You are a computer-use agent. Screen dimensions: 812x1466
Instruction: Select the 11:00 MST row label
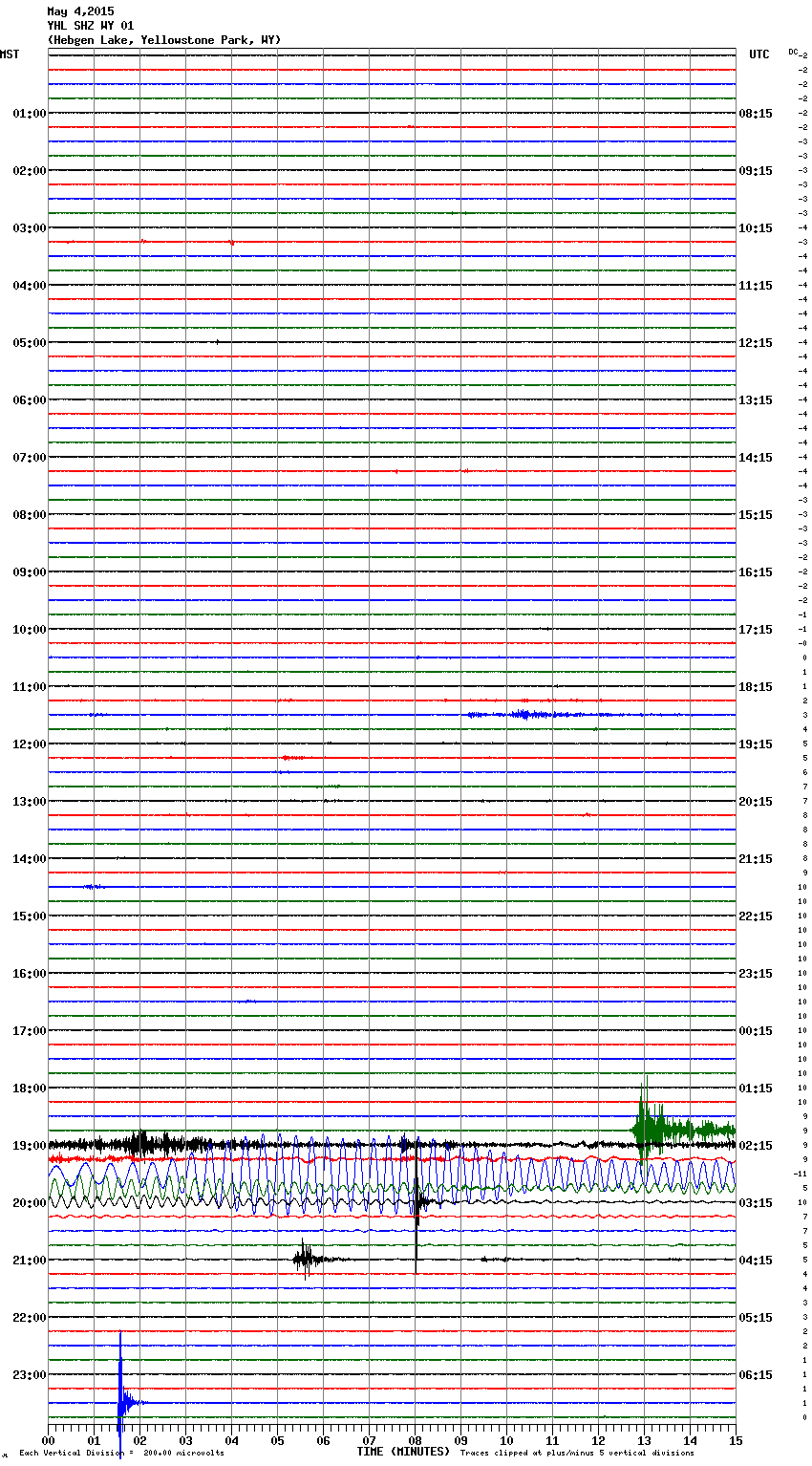tap(30, 687)
